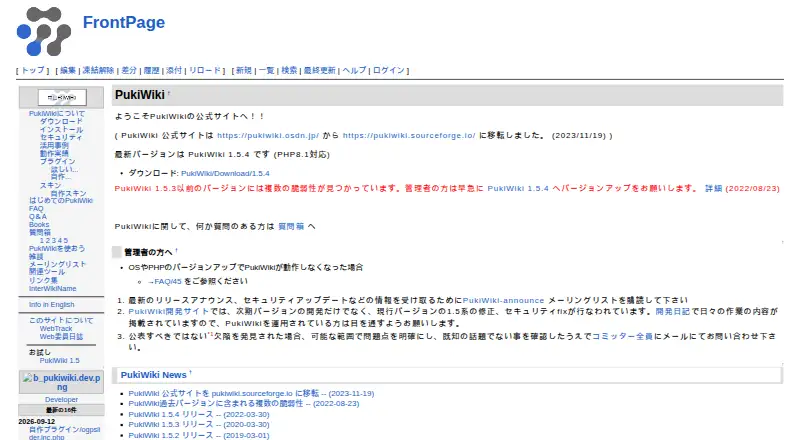Open the PukiWiki News heading link

pos(154,375)
